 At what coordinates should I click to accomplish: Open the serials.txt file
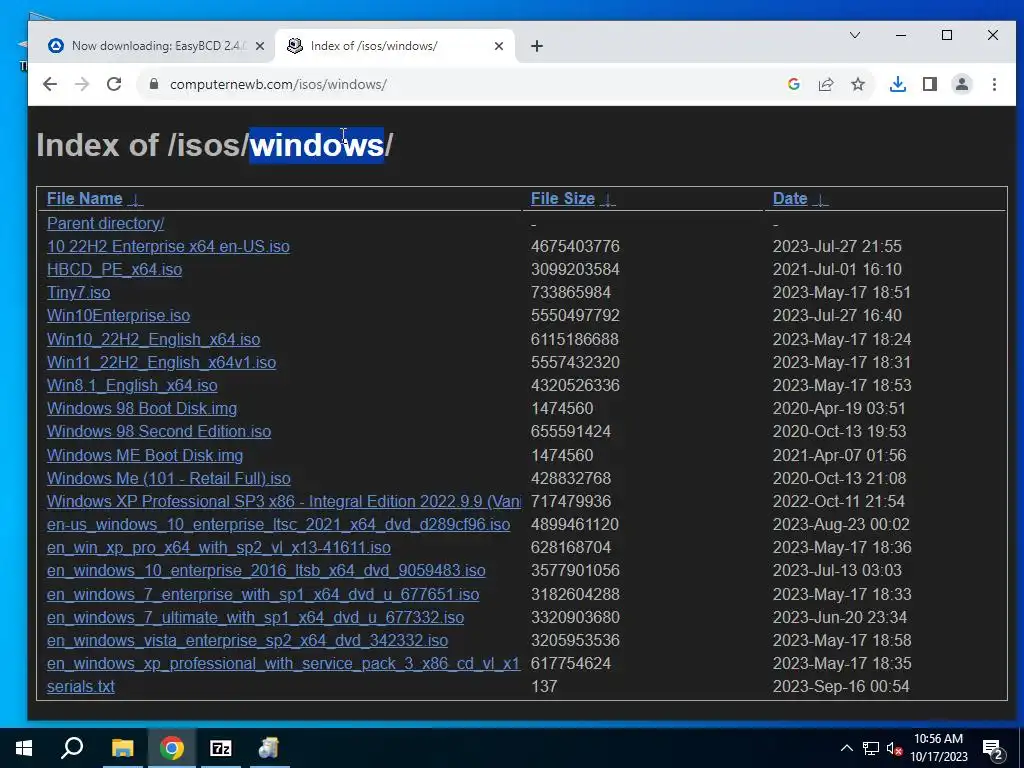point(80,686)
